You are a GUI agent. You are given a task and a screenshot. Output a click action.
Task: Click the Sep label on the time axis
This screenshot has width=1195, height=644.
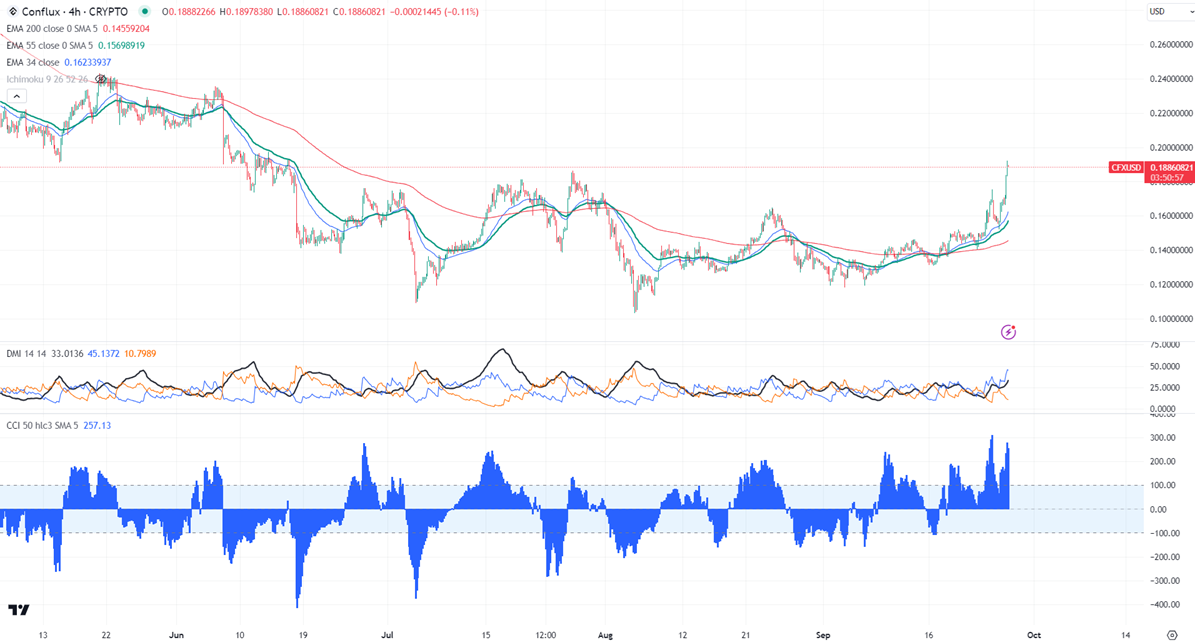point(822,635)
